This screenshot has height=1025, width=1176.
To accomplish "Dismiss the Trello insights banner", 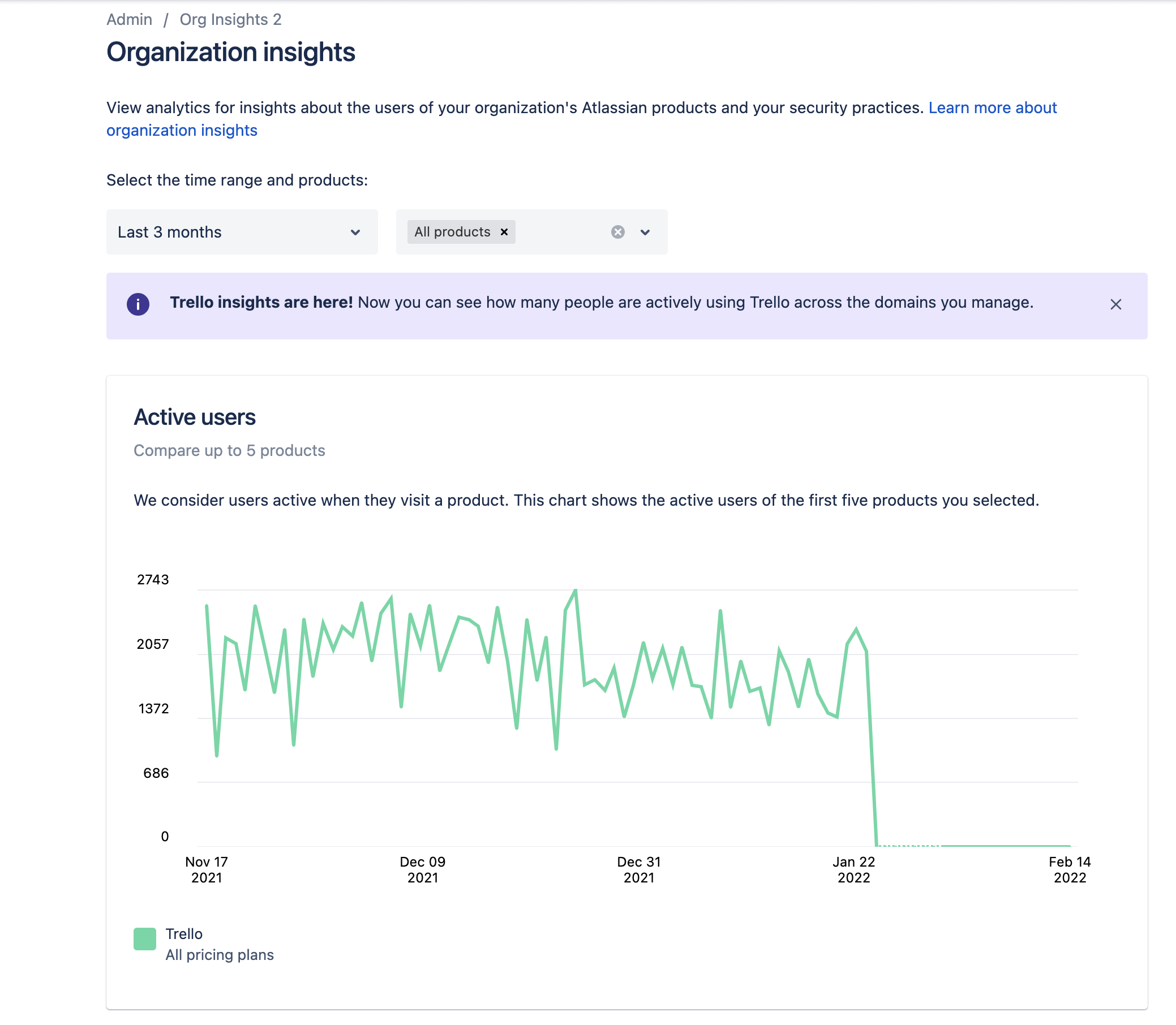I will (1115, 304).
